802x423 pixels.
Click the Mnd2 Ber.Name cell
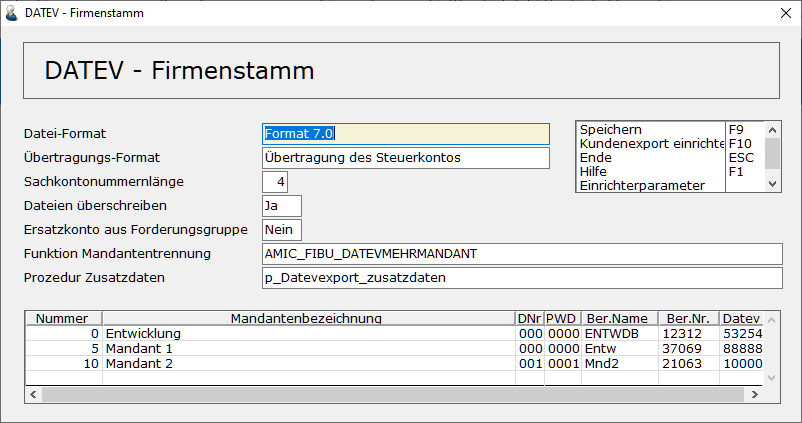click(x=619, y=363)
